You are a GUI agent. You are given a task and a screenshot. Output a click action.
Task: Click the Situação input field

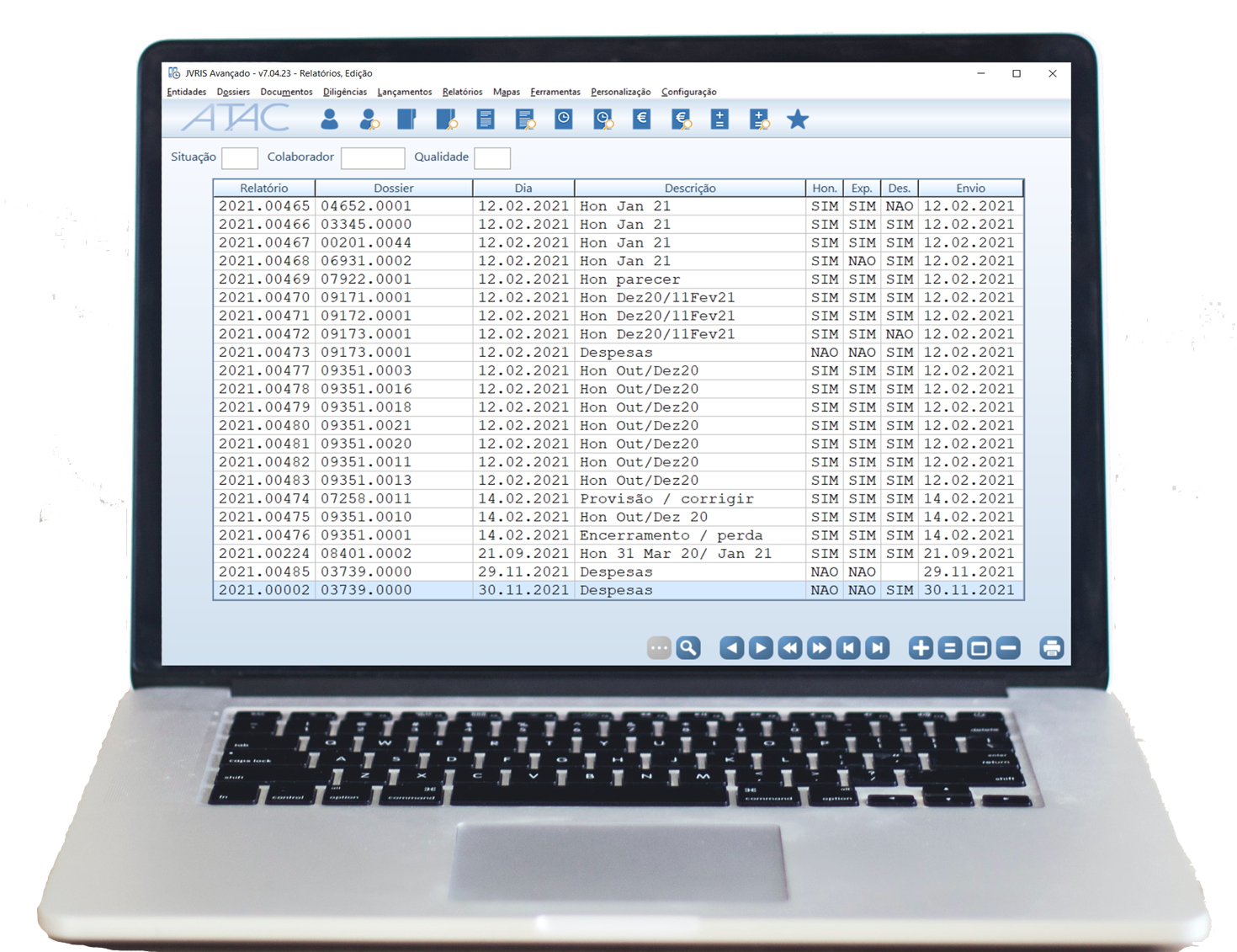(x=240, y=157)
